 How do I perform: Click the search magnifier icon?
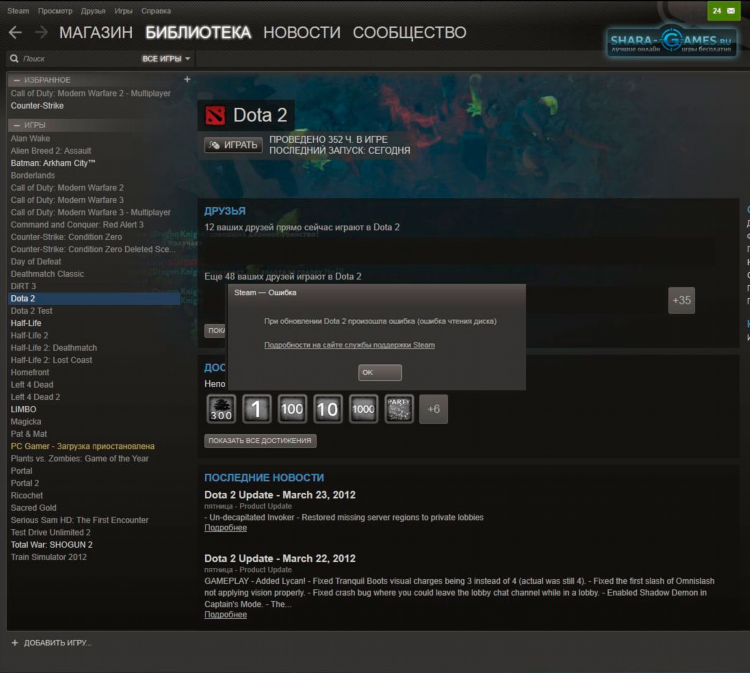[x=14, y=58]
